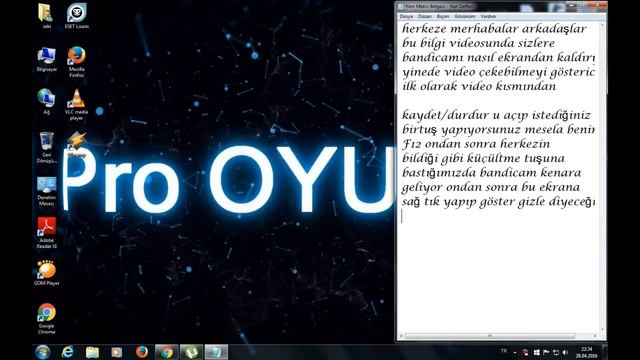Open the Düzen menu in Notepad
Screen dimensions: 640x360
pyautogui.click(x=424, y=16)
